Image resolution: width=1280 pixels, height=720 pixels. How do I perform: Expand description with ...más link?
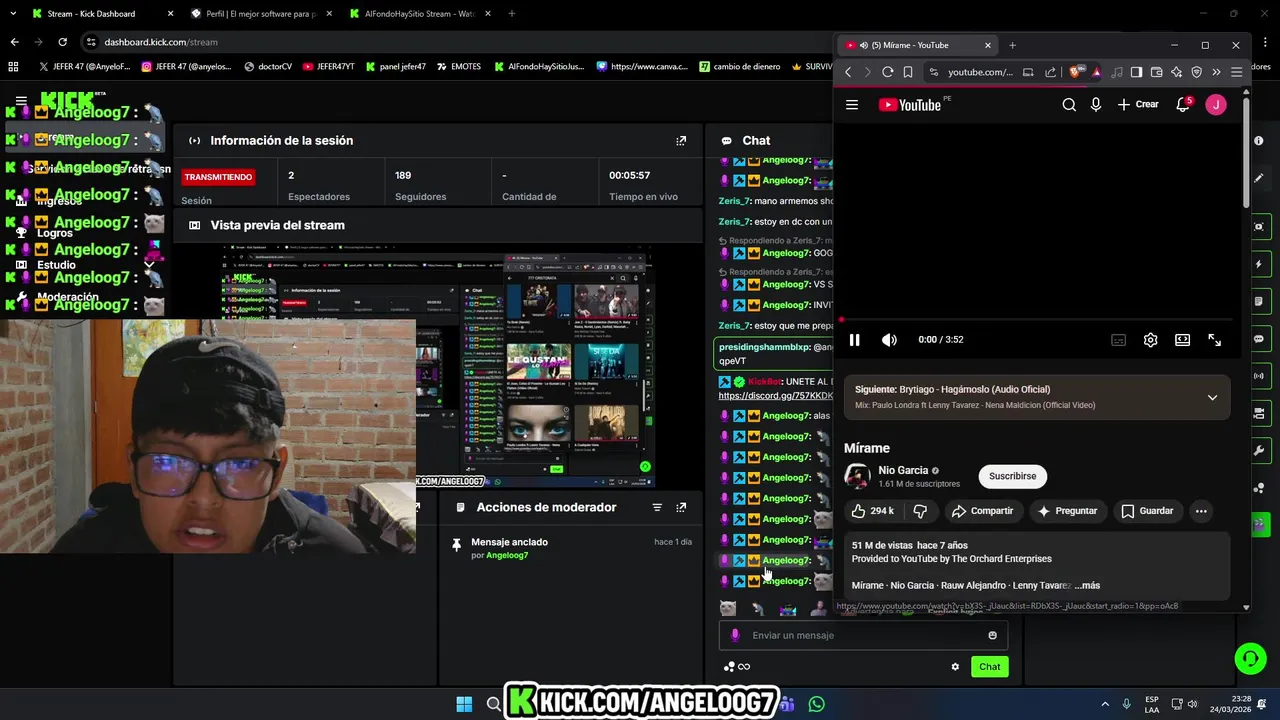[1087, 585]
